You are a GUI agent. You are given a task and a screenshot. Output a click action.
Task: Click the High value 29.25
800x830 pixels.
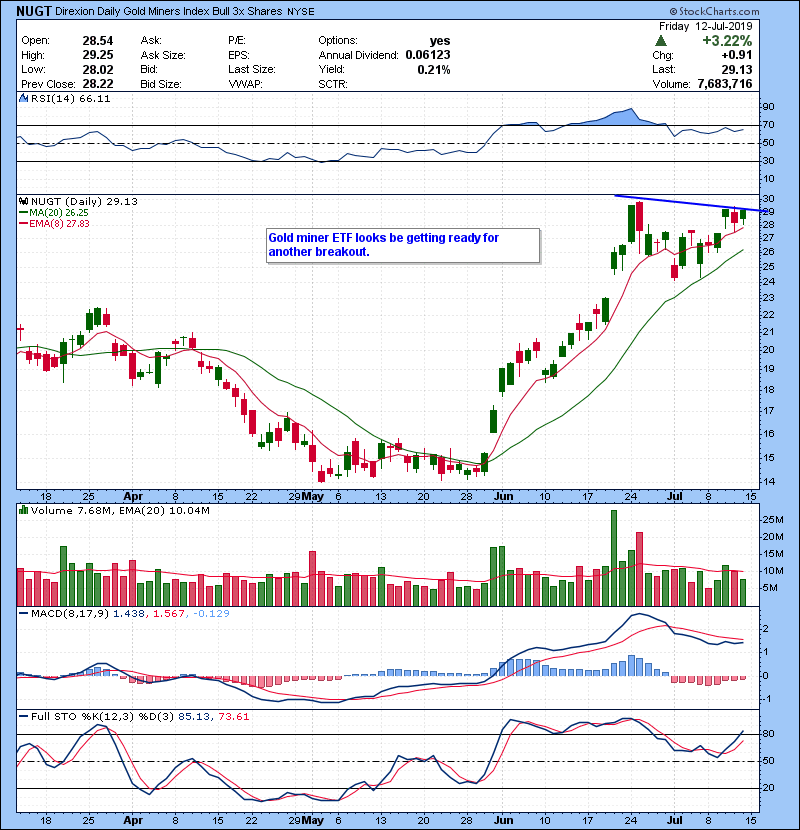tap(98, 55)
